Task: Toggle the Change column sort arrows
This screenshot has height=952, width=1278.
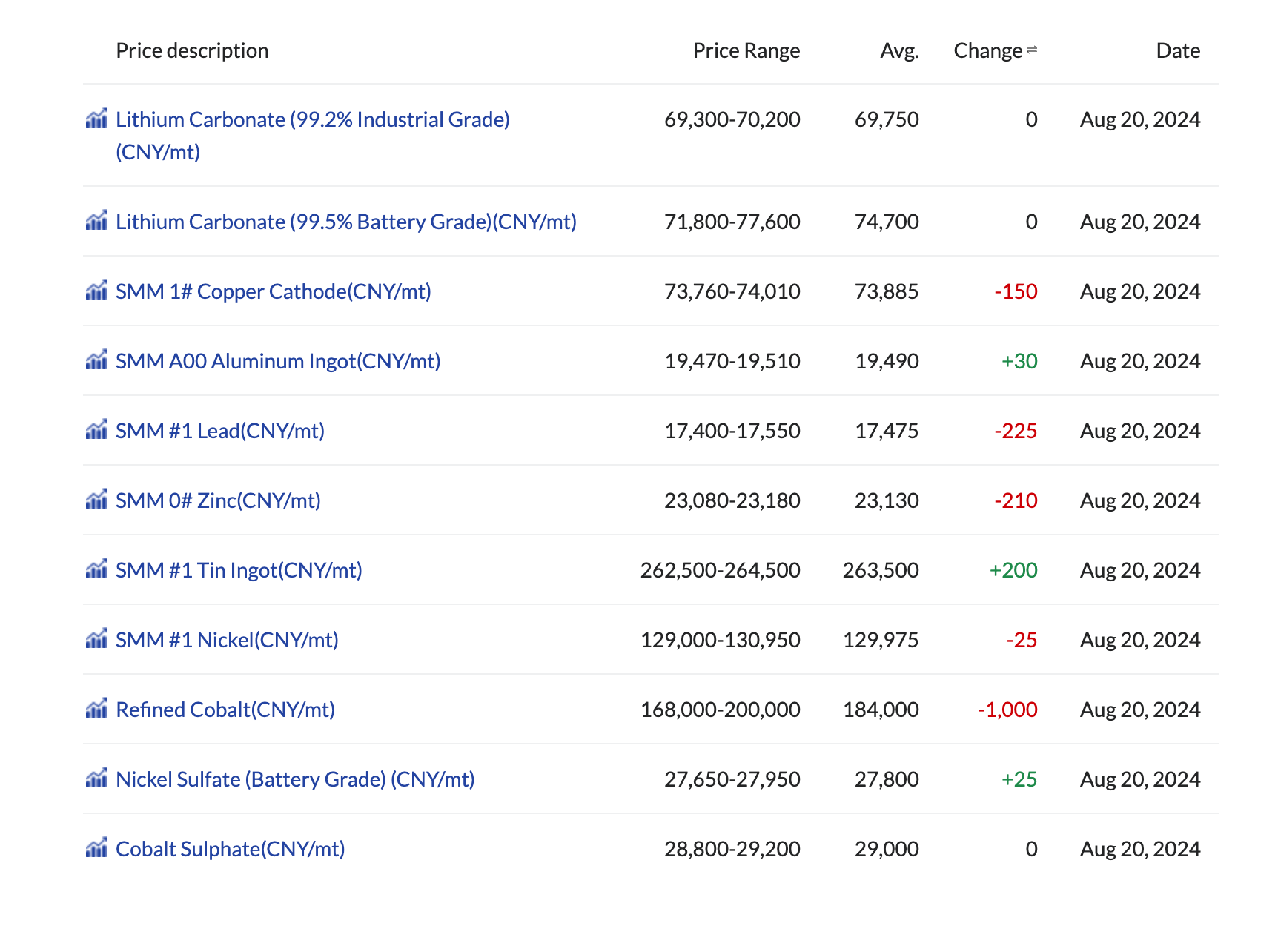Action: coord(1032,50)
